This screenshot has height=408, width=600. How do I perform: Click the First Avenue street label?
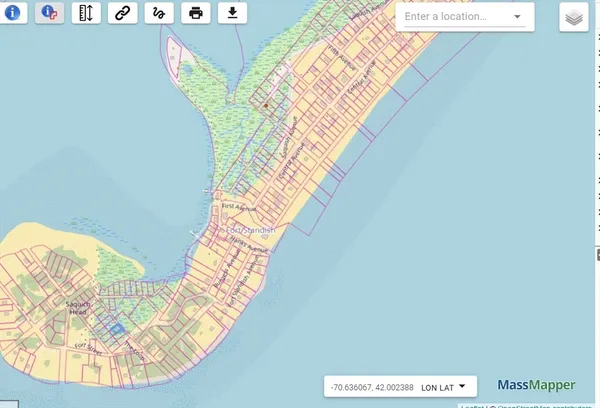(x=238, y=207)
